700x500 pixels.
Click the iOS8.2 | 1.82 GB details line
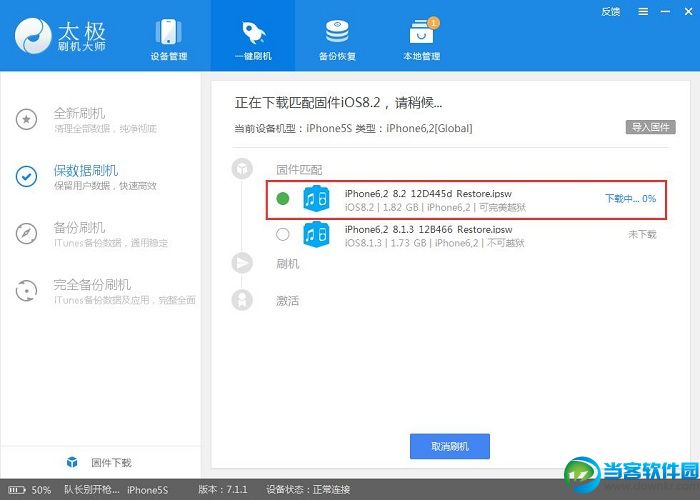click(435, 207)
